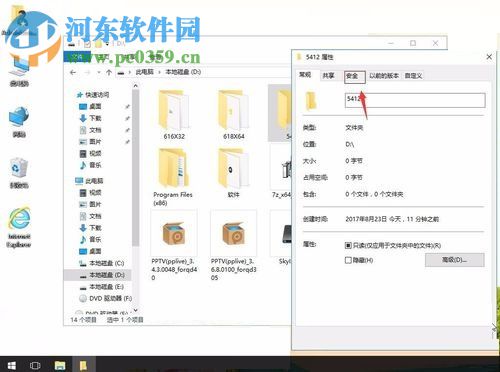500x372 pixels.
Task: Switch to the 共享 tab in properties
Action: tap(329, 76)
